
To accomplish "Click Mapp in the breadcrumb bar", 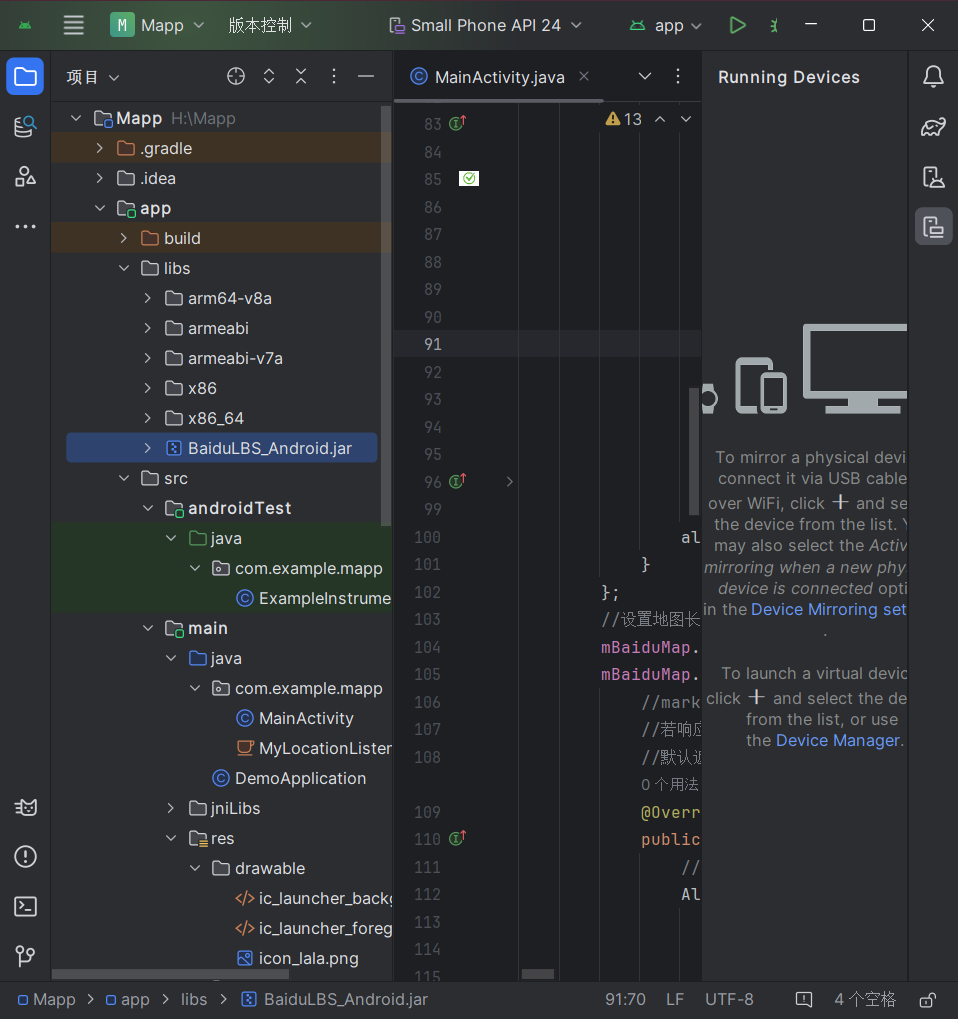I will point(47,1000).
